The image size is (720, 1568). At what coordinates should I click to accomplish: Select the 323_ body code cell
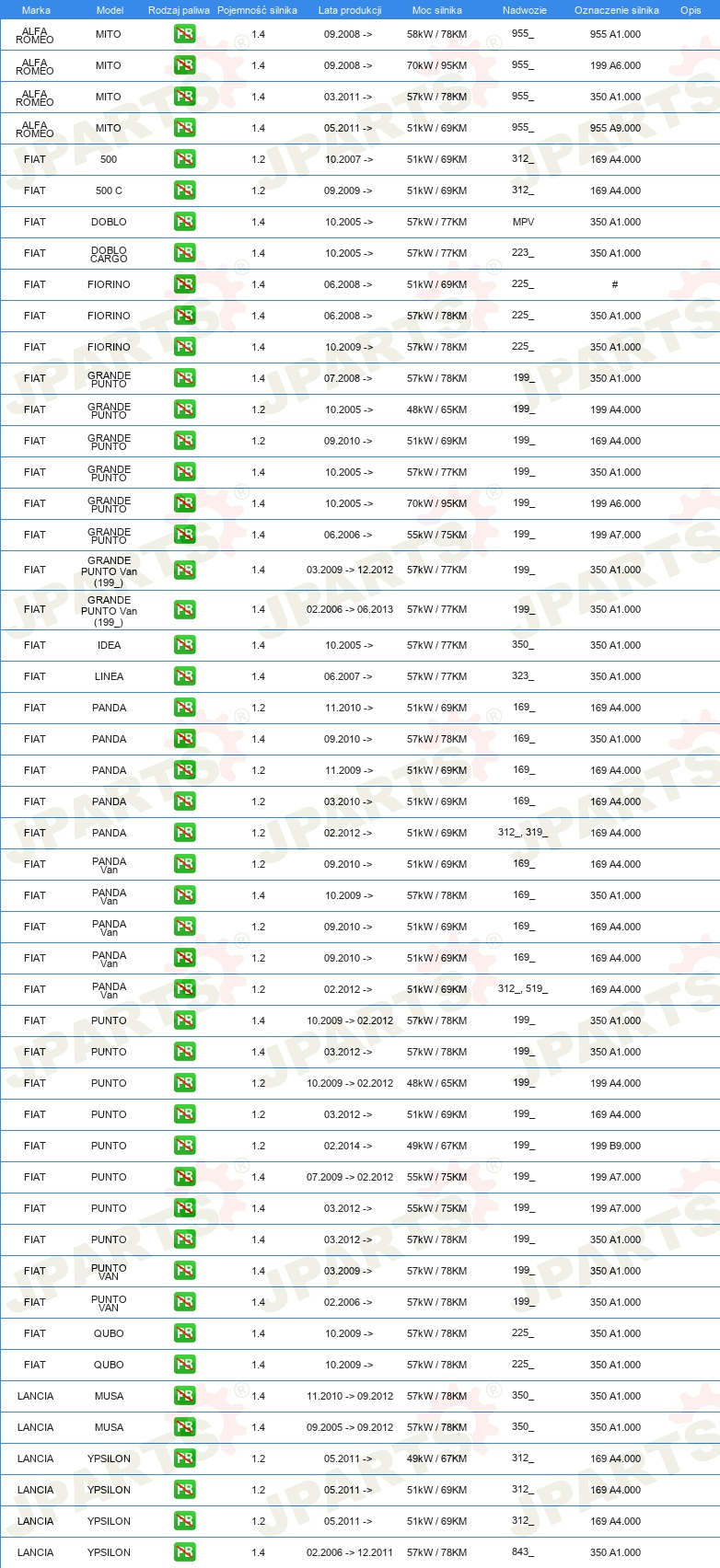(x=523, y=676)
